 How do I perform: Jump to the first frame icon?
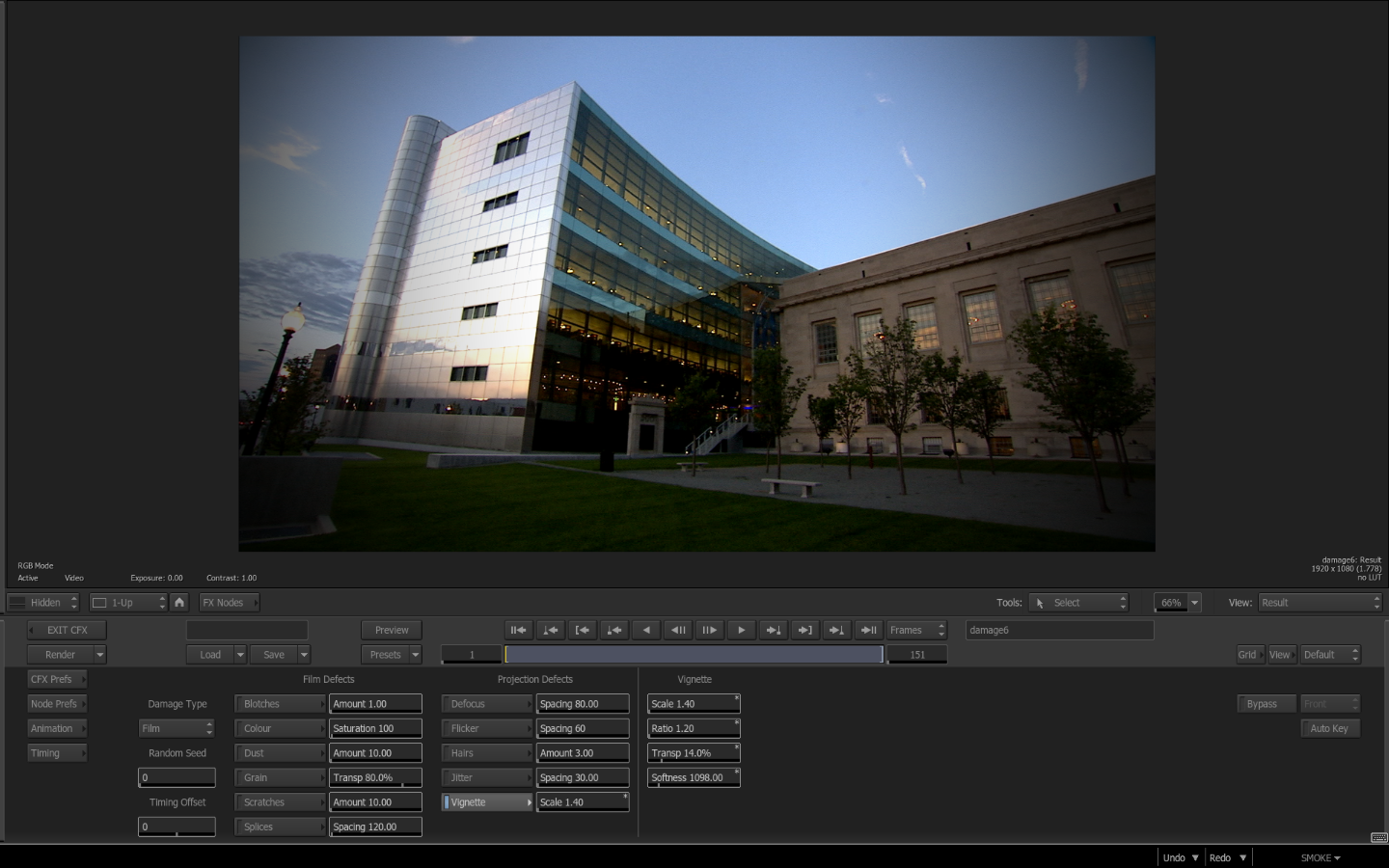pos(518,631)
